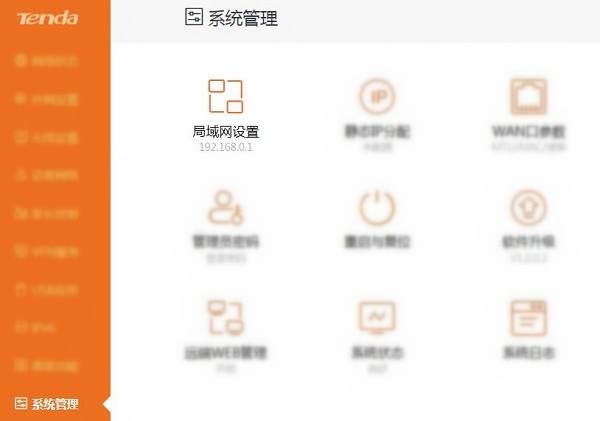Select 系统管理 in the sidebar
The height and width of the screenshot is (421, 600).
[54, 404]
